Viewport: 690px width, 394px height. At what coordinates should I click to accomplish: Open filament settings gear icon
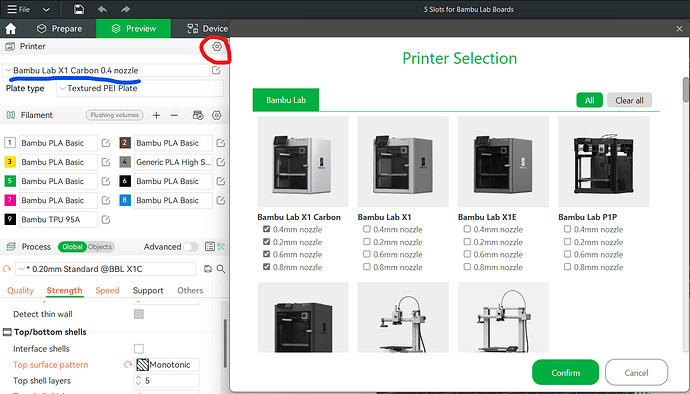pyautogui.click(x=217, y=115)
